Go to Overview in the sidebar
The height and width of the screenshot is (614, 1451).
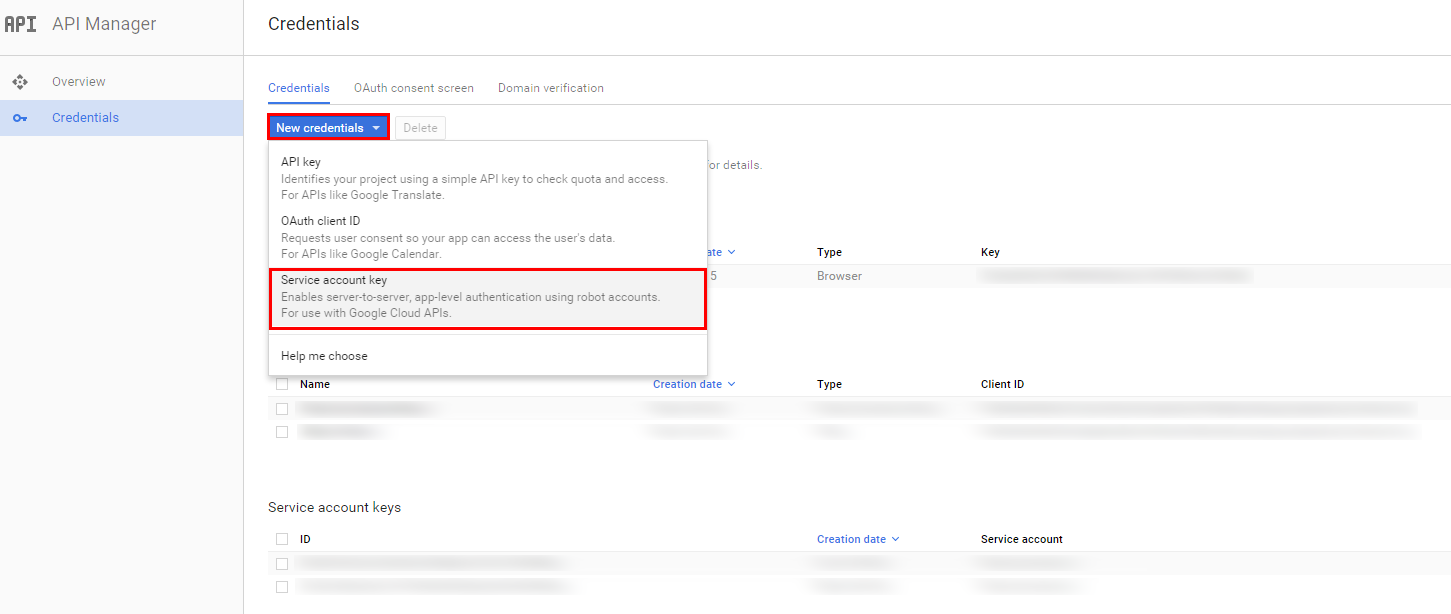point(79,82)
